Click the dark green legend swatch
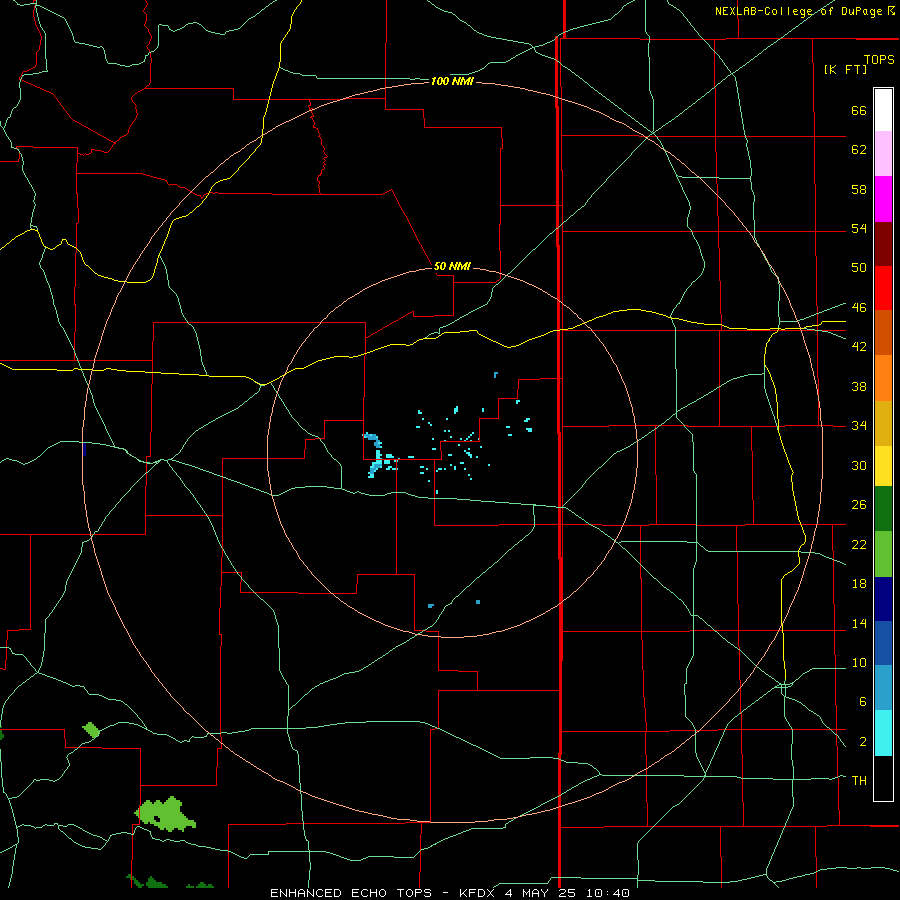 pos(883,509)
